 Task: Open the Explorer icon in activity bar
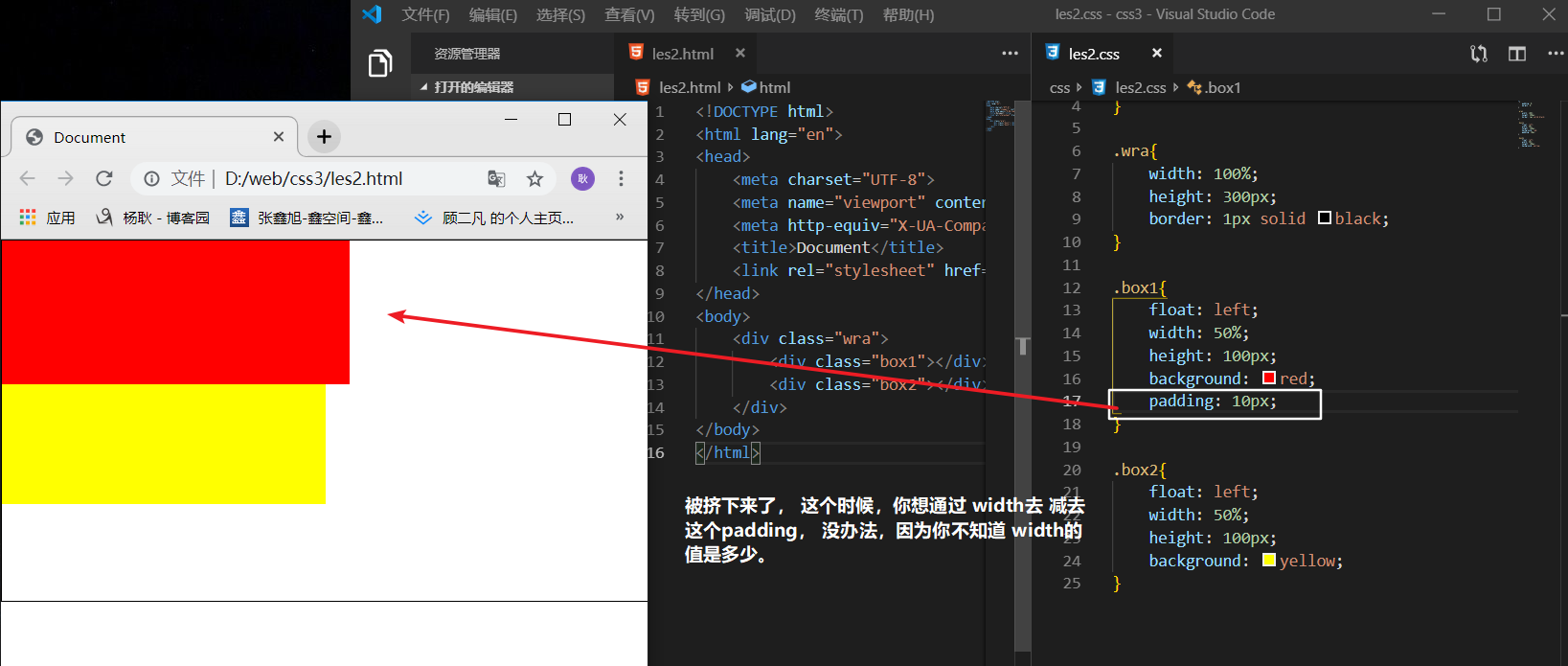[x=380, y=63]
